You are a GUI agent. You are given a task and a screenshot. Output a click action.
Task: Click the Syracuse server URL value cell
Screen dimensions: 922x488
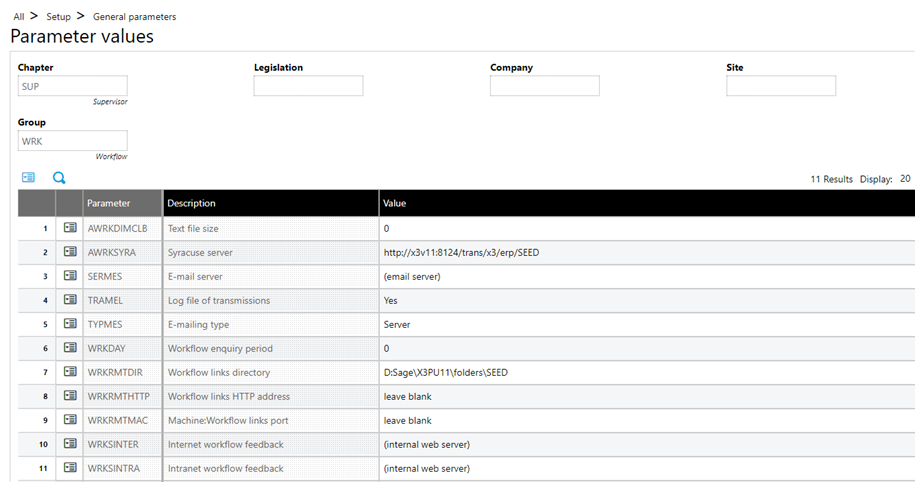coord(461,252)
